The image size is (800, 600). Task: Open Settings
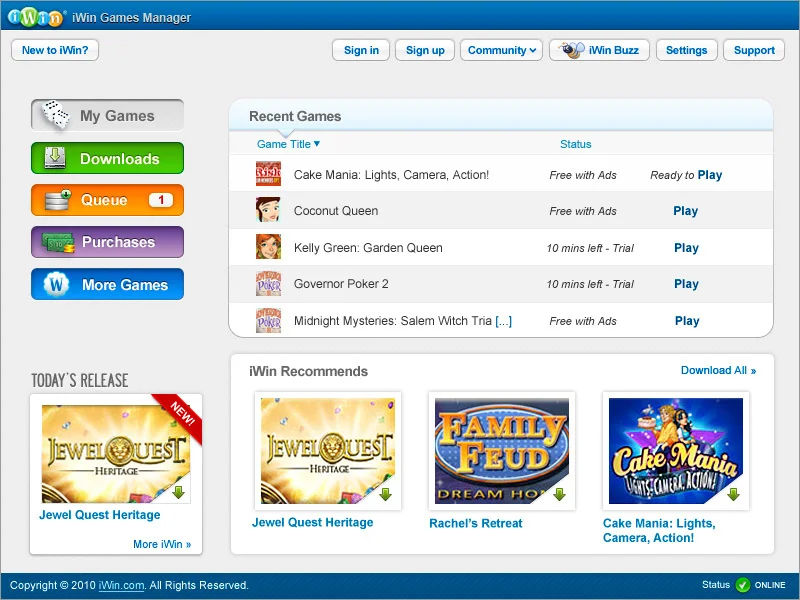click(687, 50)
